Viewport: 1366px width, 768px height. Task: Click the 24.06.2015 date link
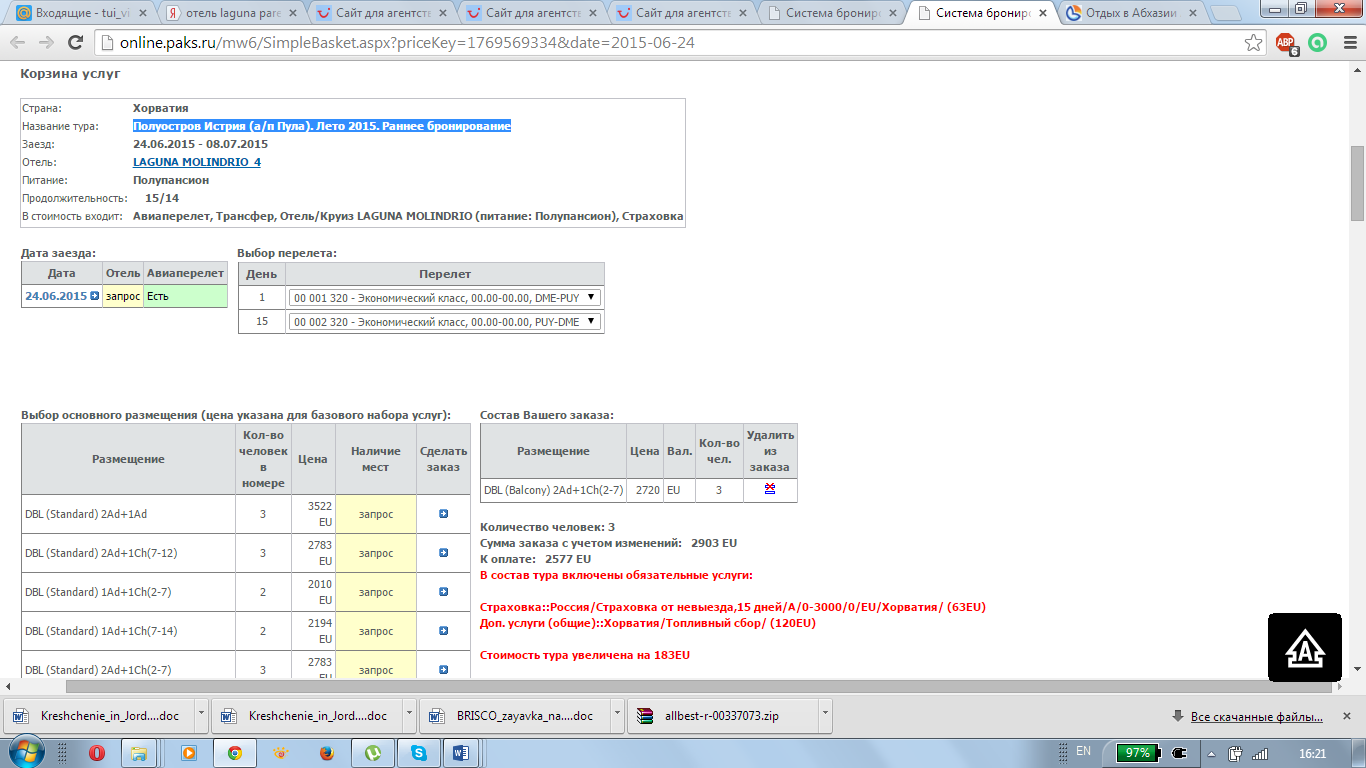tap(56, 296)
